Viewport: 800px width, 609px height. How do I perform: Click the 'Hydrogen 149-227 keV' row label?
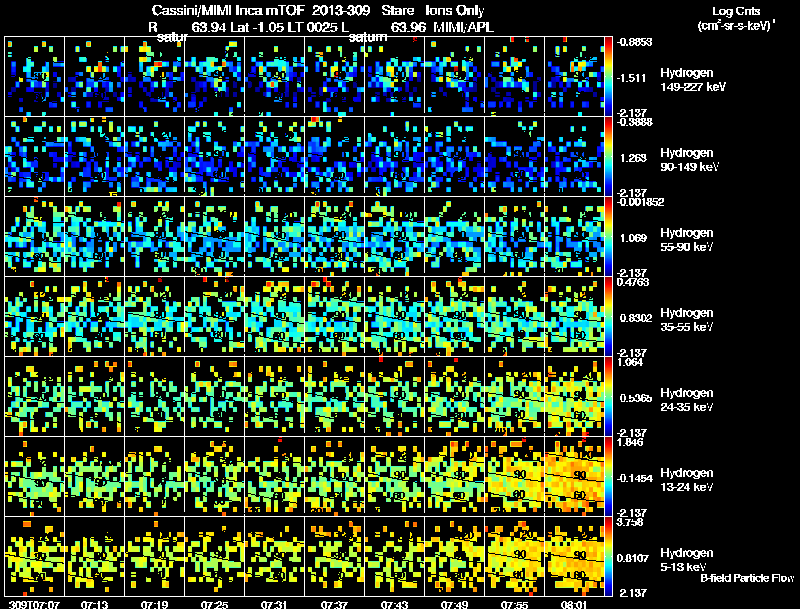692,80
